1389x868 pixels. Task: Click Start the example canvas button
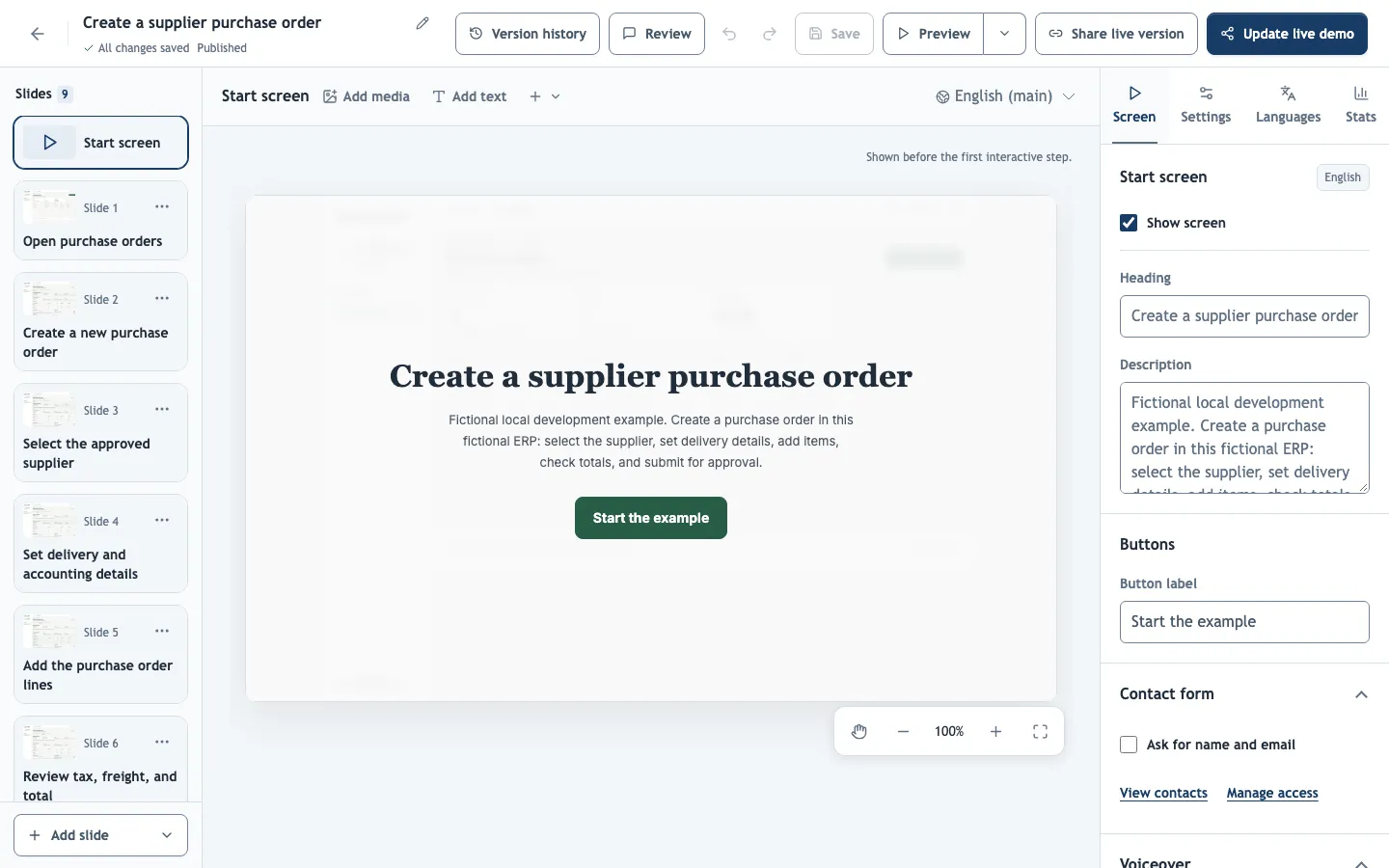[x=651, y=518]
